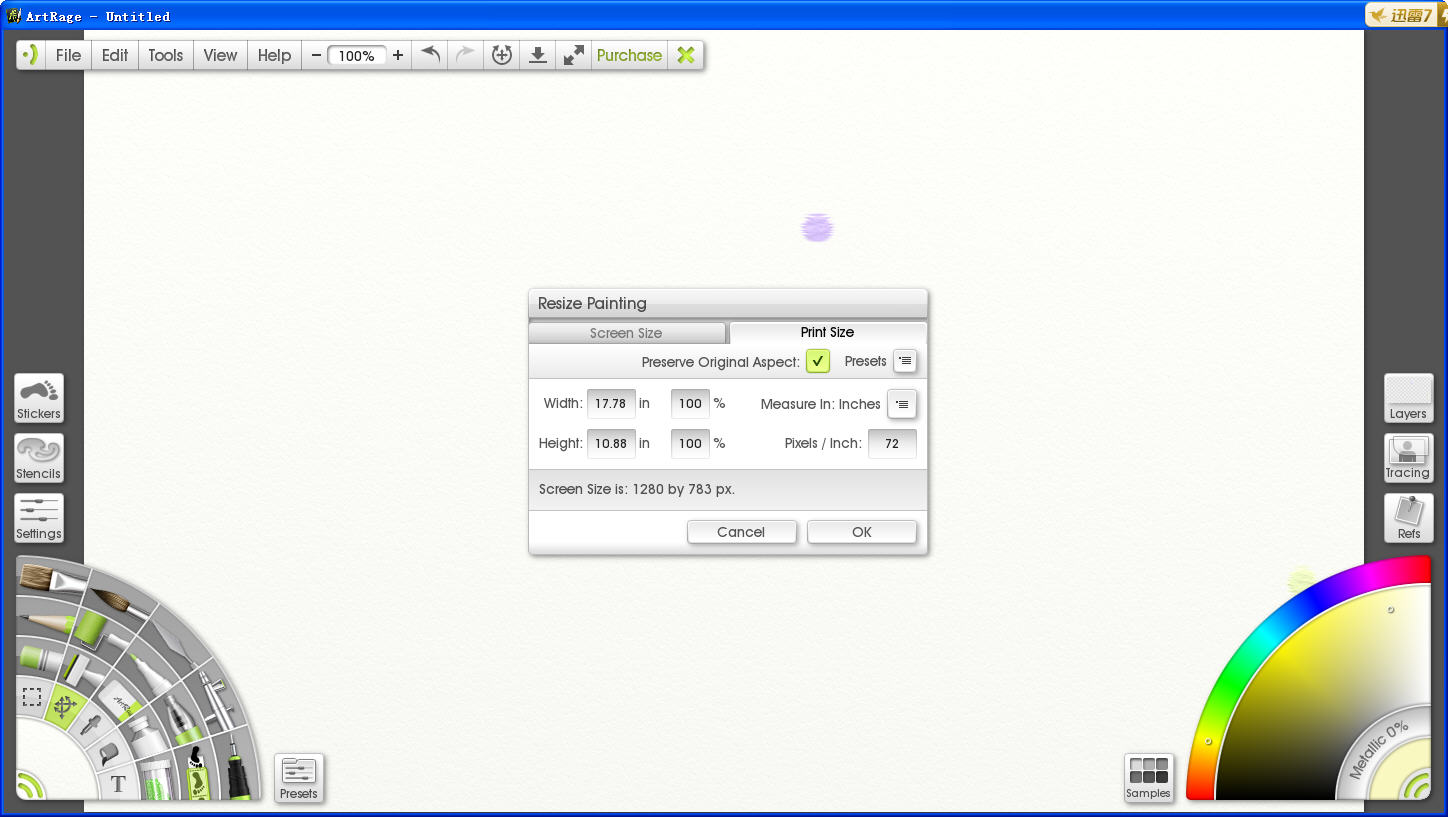Open the tool Presets panel

[299, 778]
